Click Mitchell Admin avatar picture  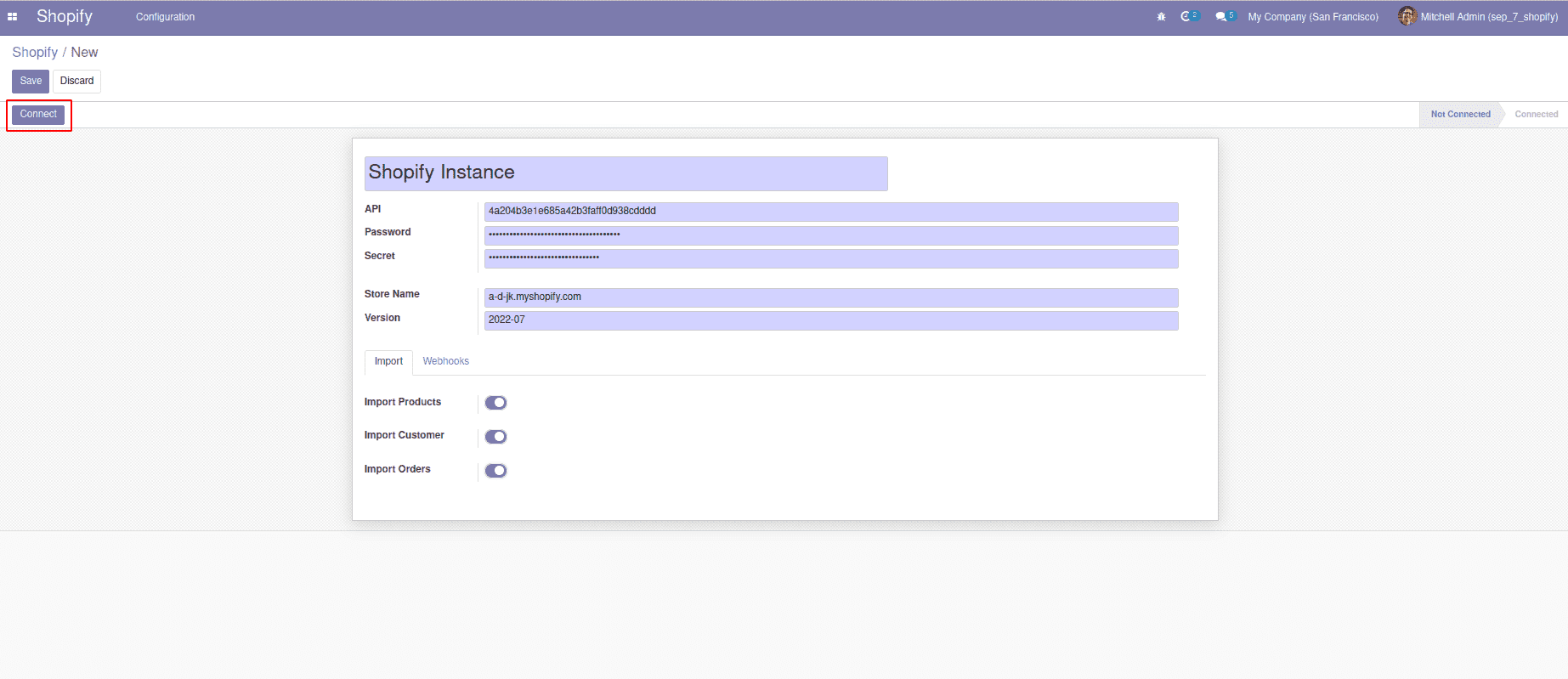(1407, 16)
